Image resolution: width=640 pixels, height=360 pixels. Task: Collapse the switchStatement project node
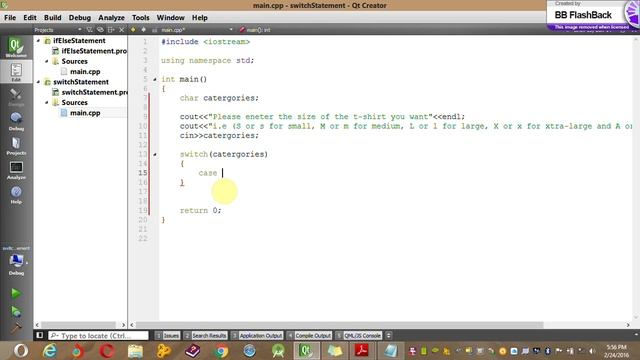[x=38, y=82]
